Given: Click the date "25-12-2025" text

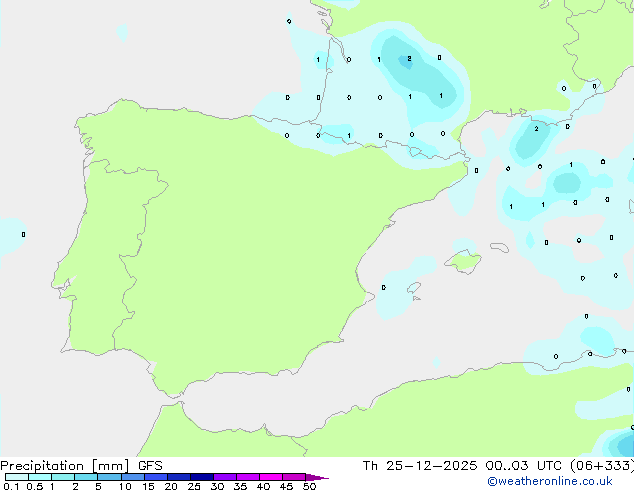Looking at the screenshot, I should pyautogui.click(x=431, y=466).
